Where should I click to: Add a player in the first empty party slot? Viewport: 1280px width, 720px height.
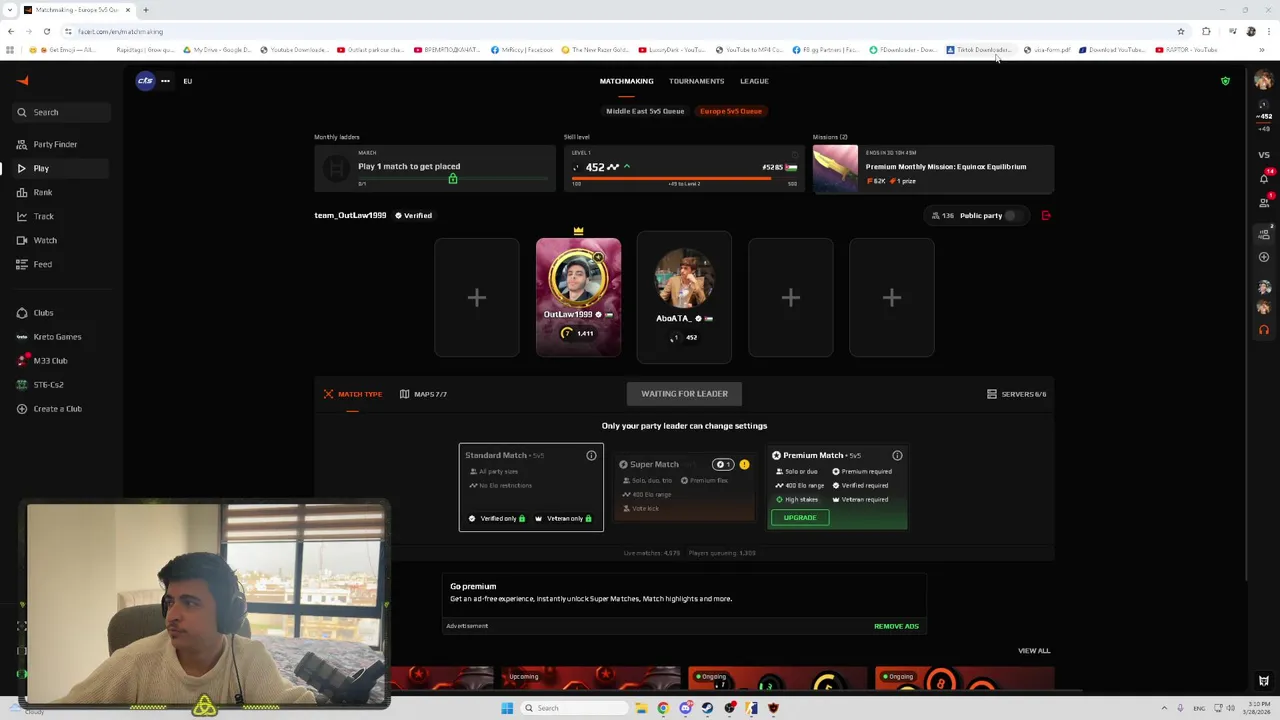pos(477,297)
